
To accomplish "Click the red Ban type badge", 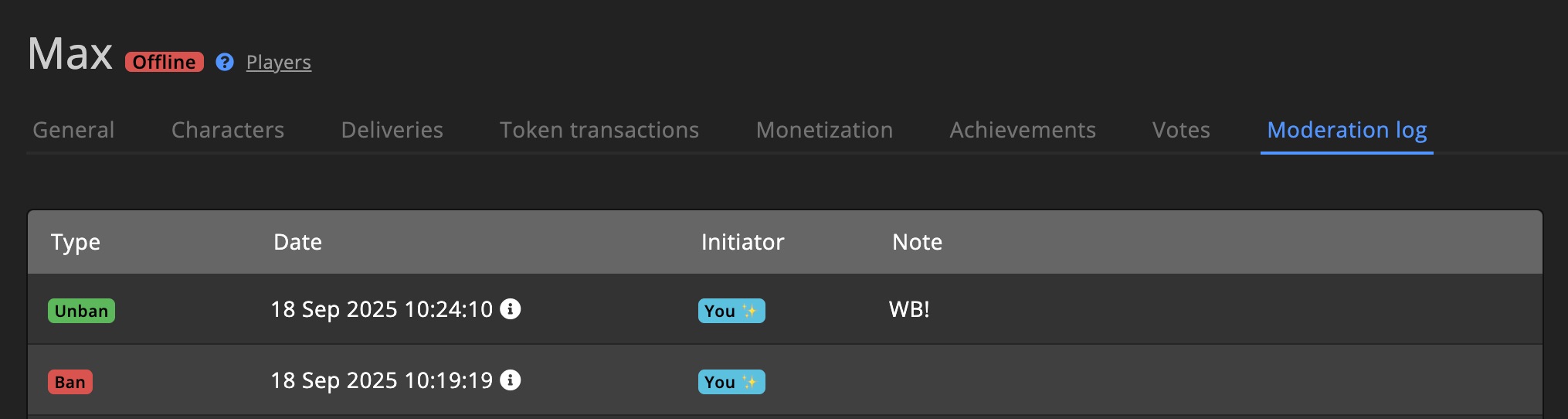I will pyautogui.click(x=70, y=382).
